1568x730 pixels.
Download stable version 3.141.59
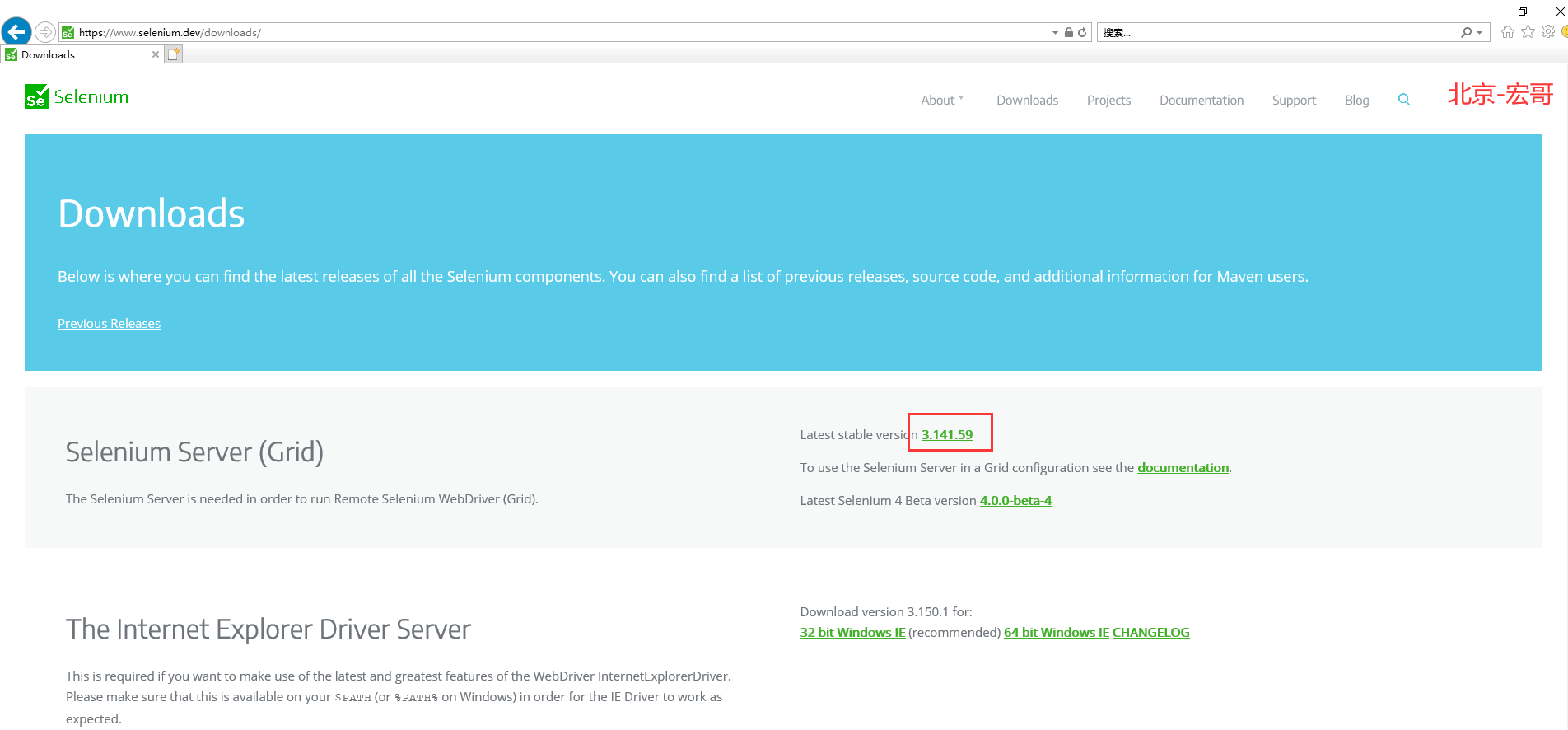click(x=947, y=434)
